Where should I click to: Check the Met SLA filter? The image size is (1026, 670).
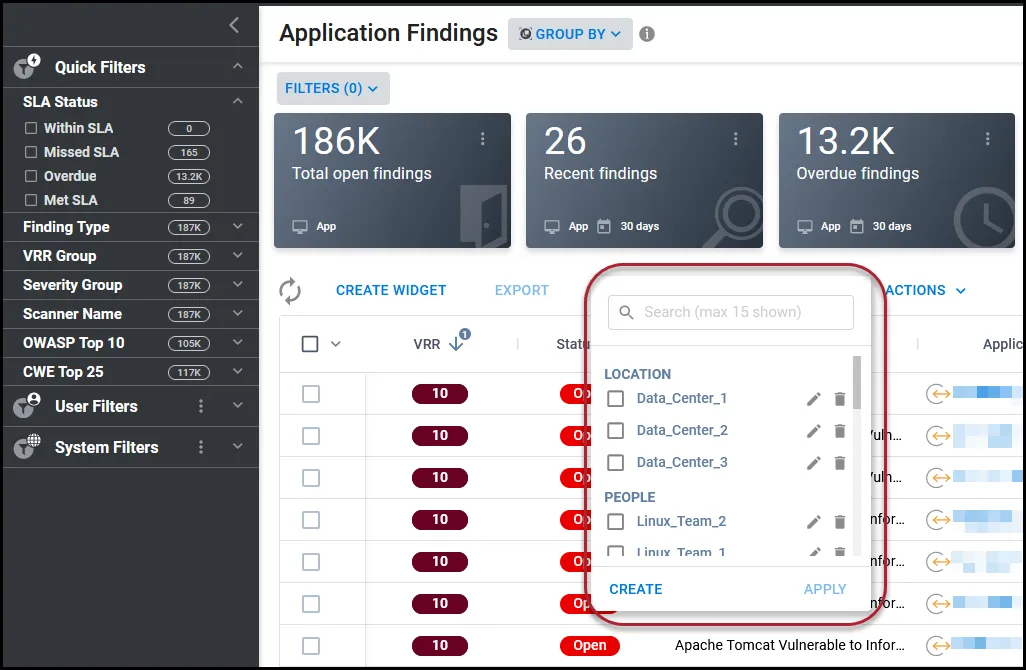pos(31,200)
